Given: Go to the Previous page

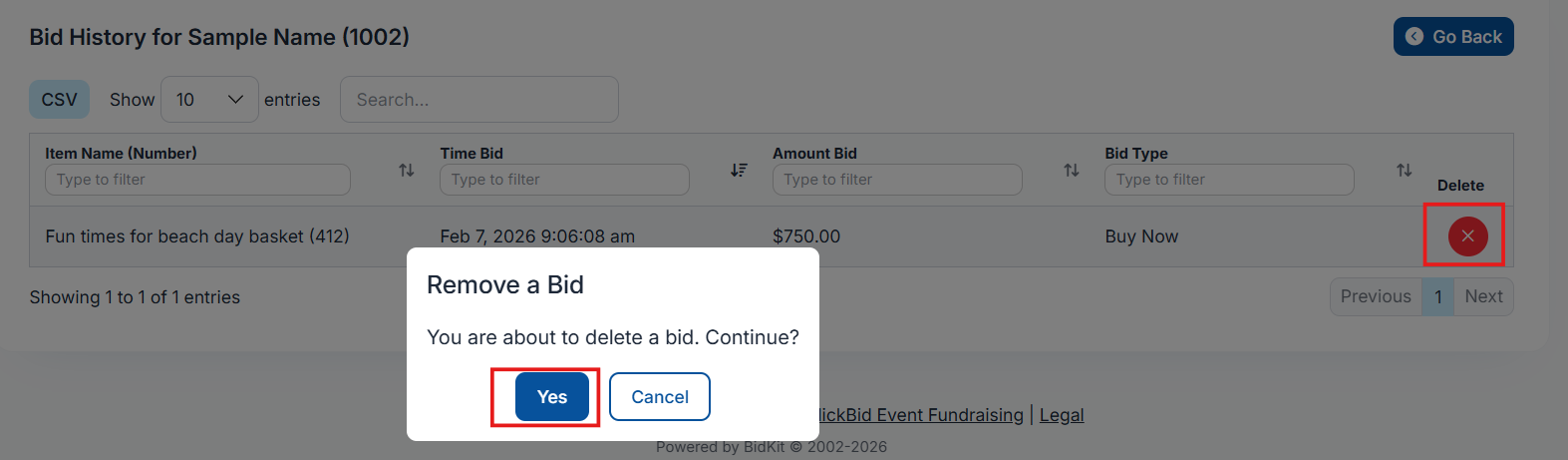Looking at the screenshot, I should click(1376, 296).
